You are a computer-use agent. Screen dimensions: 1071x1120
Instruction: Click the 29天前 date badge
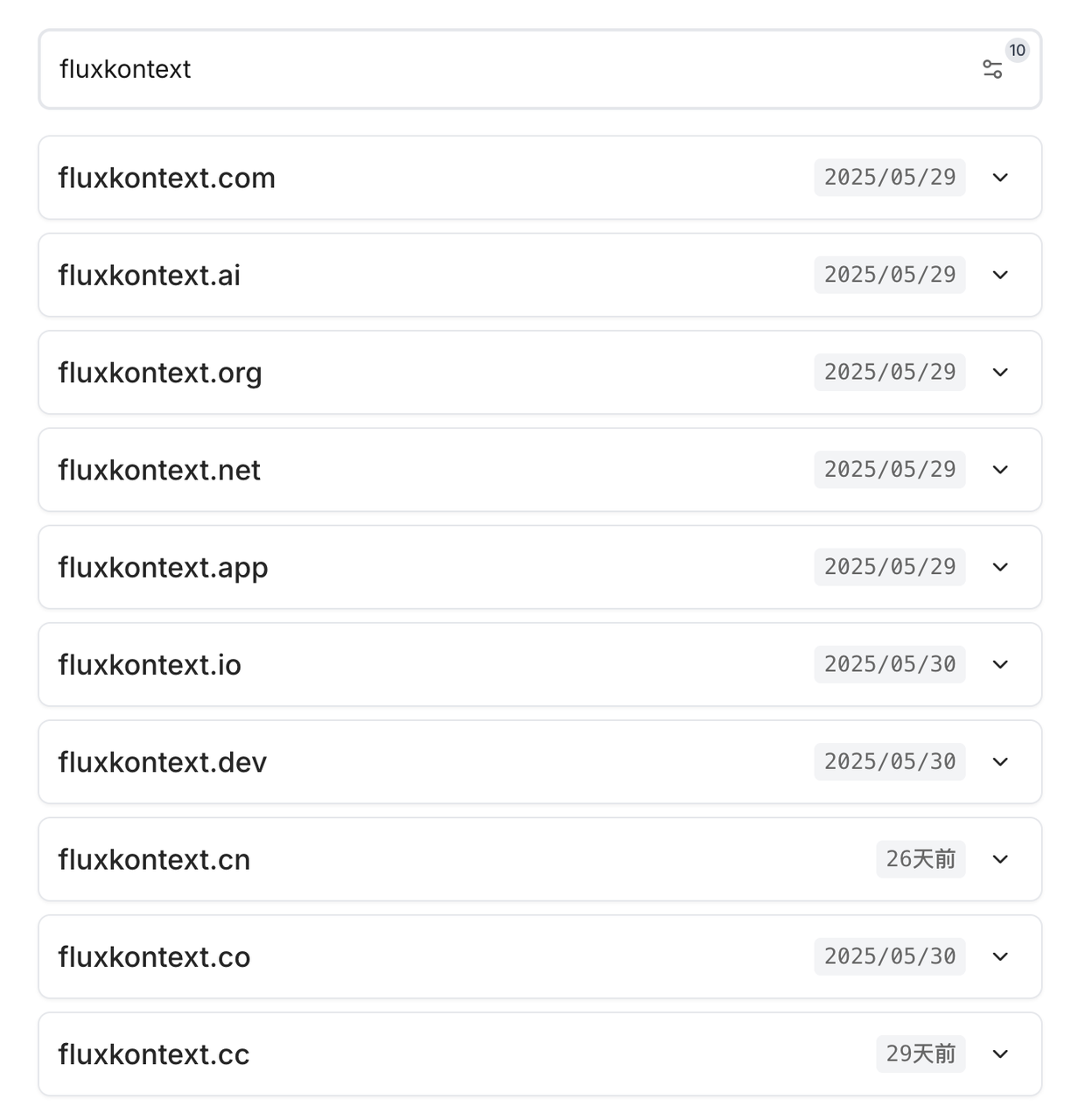(920, 1054)
